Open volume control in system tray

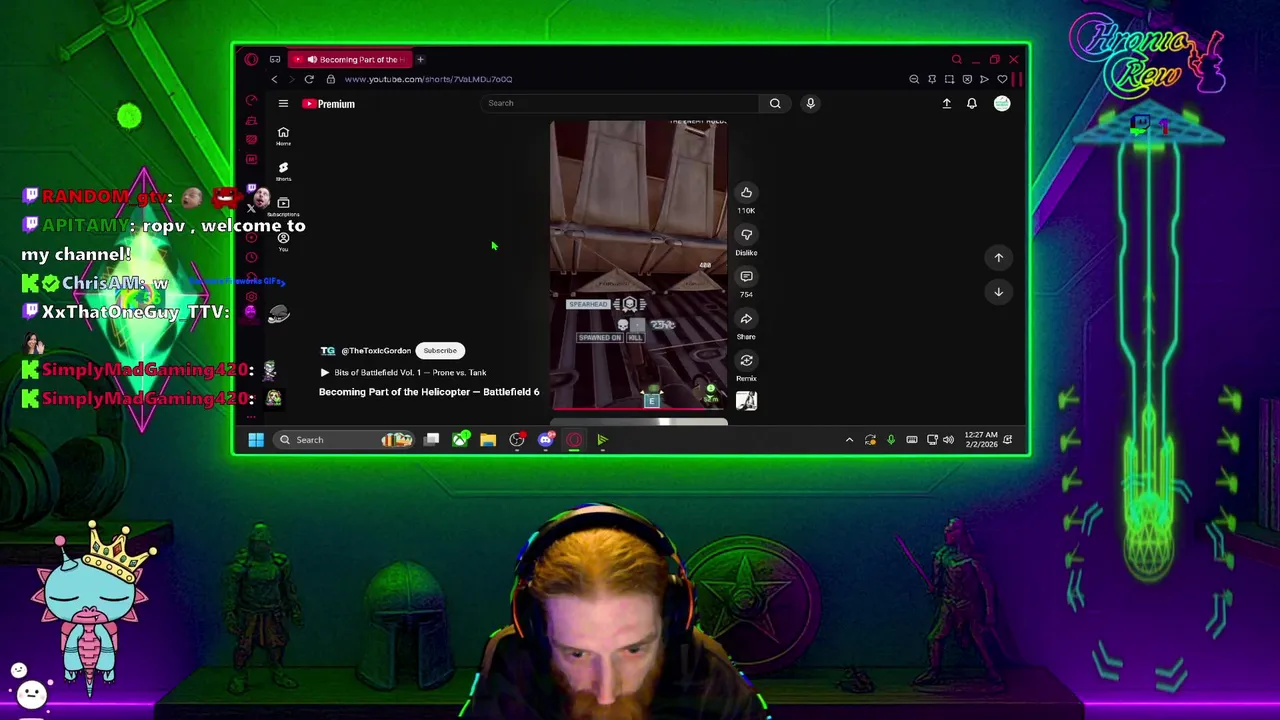[948, 440]
